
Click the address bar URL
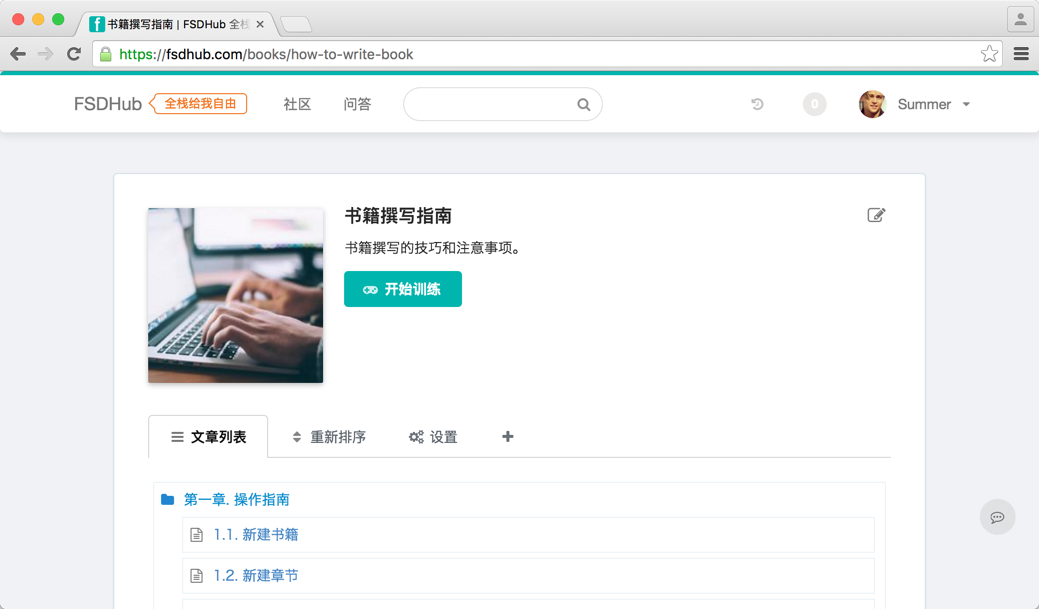tap(266, 54)
